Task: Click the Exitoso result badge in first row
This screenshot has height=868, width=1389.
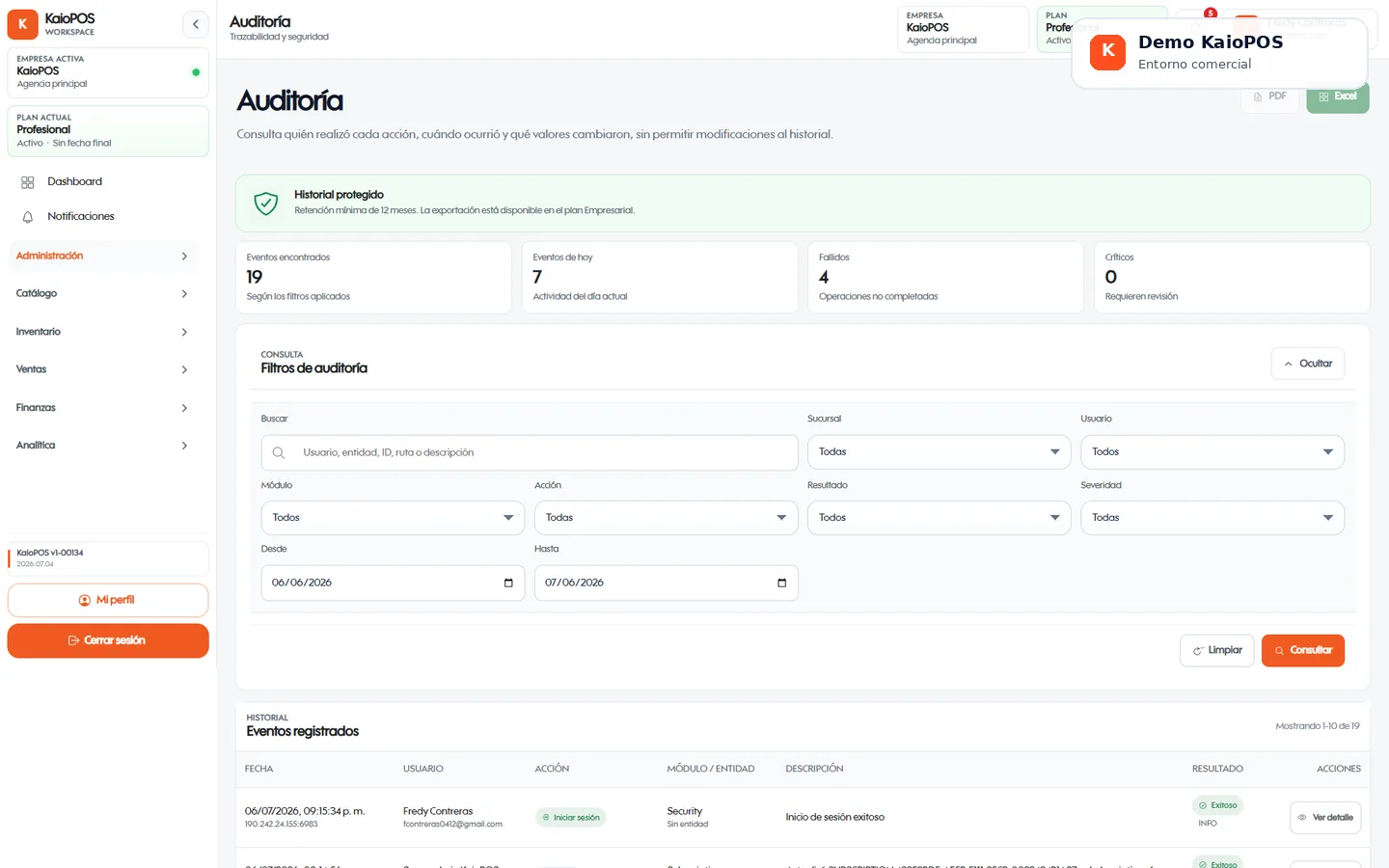Action: pos(1217,805)
